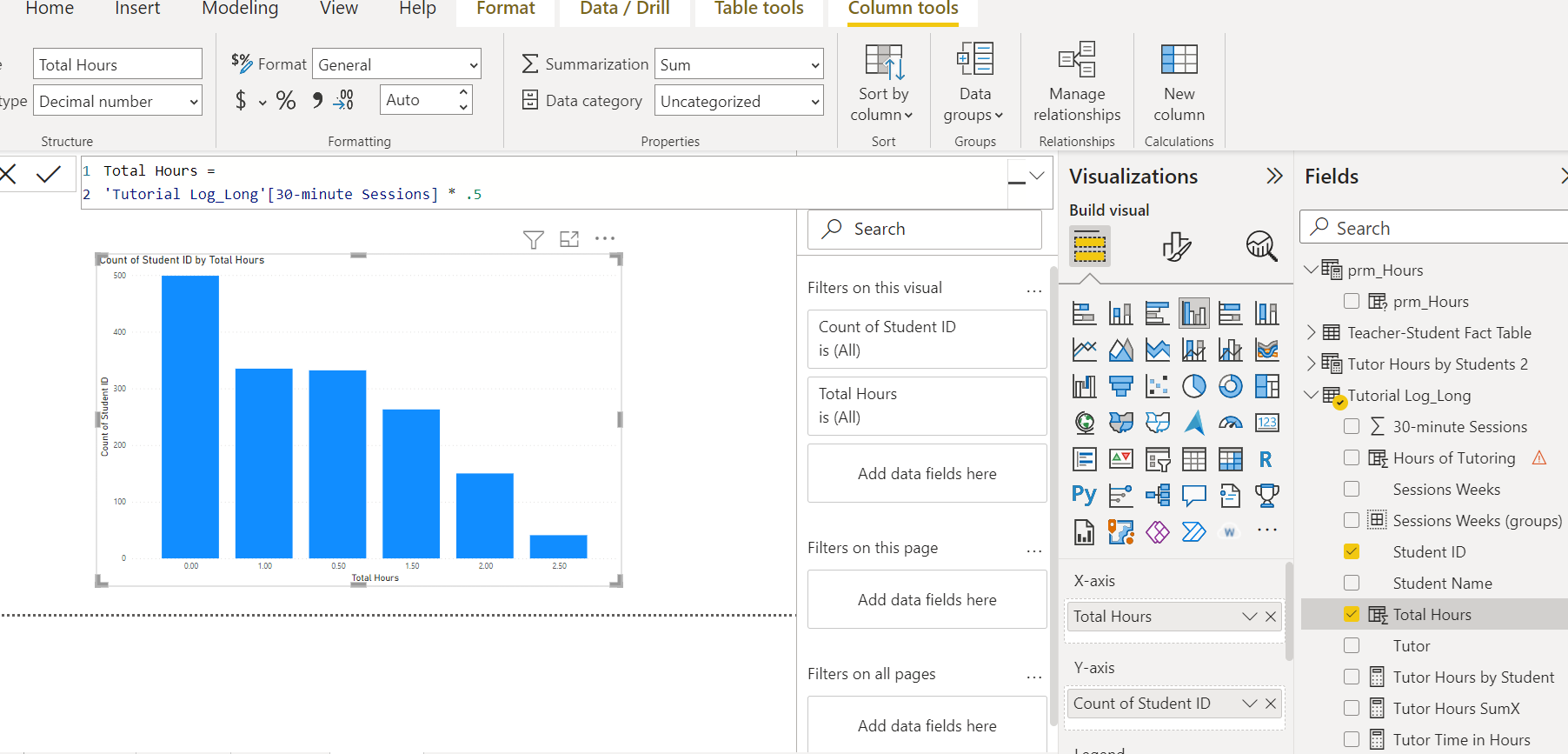Select the funnel chart visualization
This screenshot has width=1568, height=754.
pyautogui.click(x=1121, y=386)
